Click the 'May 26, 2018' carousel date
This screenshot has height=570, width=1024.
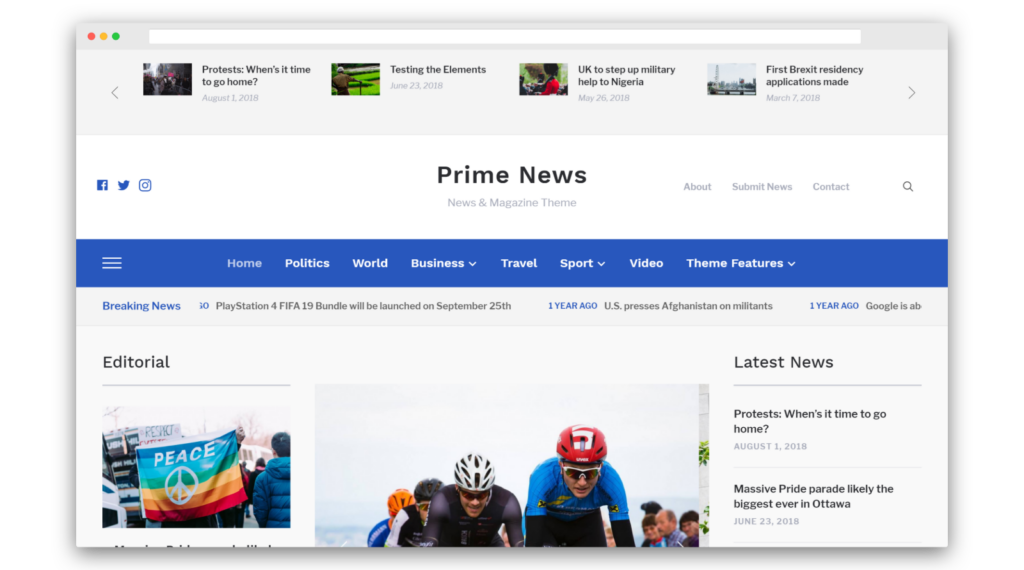pos(603,98)
